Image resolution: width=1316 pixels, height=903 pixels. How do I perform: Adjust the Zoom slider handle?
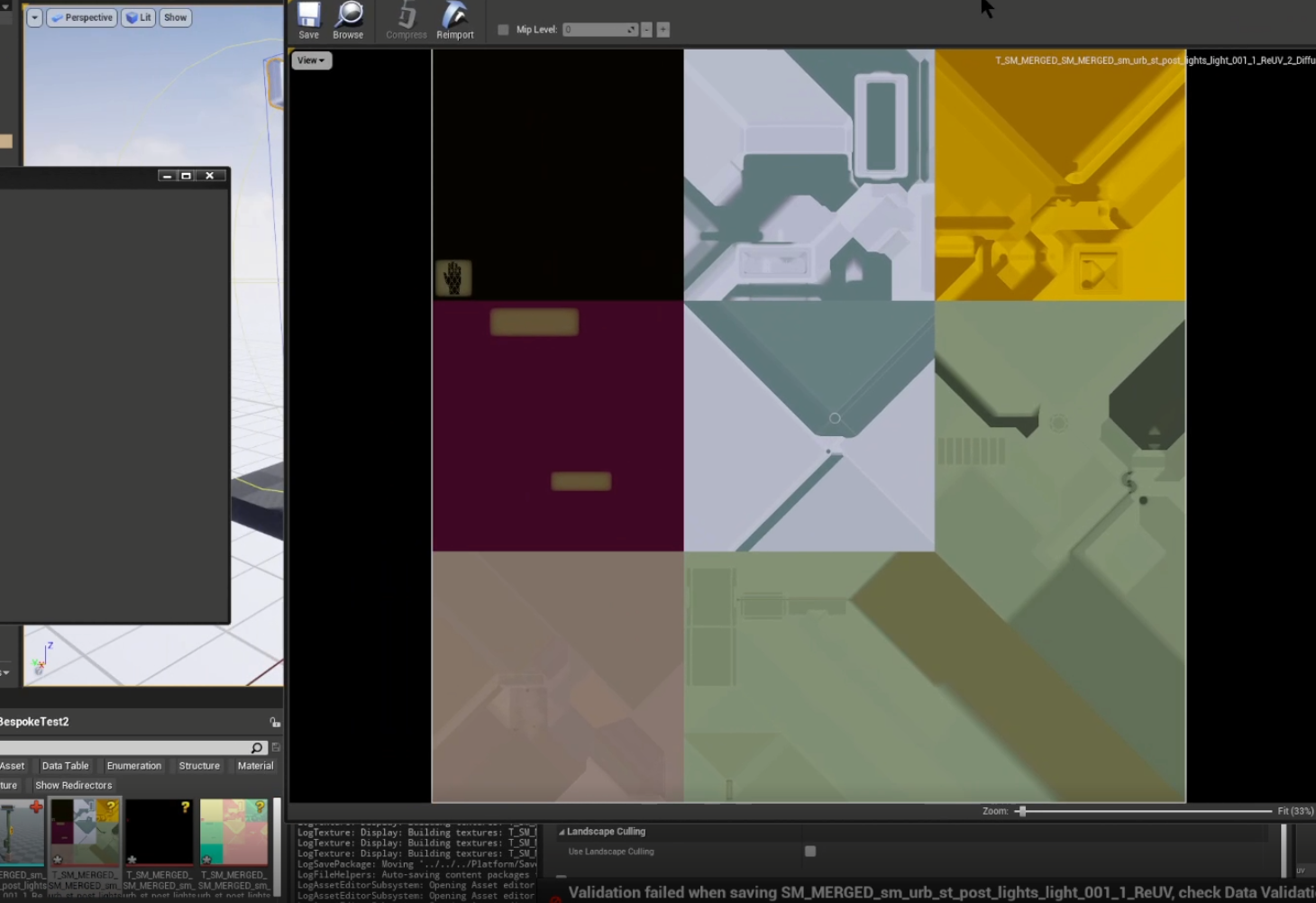[1021, 811]
